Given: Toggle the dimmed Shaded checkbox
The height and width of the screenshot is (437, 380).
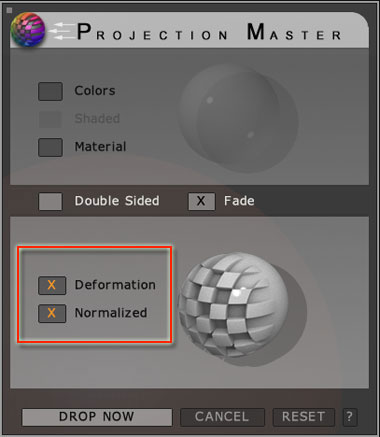Looking at the screenshot, I should pyautogui.click(x=50, y=119).
